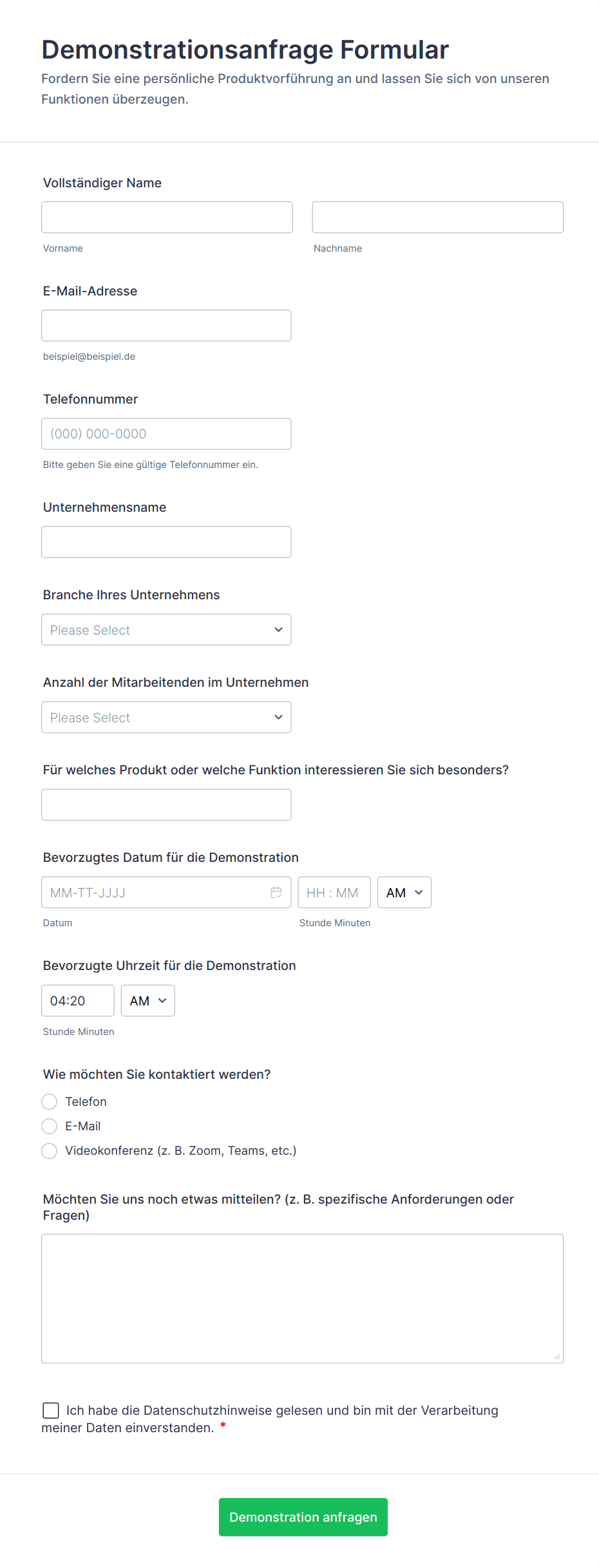Choose Videokonferenz as contact method

click(50, 1151)
